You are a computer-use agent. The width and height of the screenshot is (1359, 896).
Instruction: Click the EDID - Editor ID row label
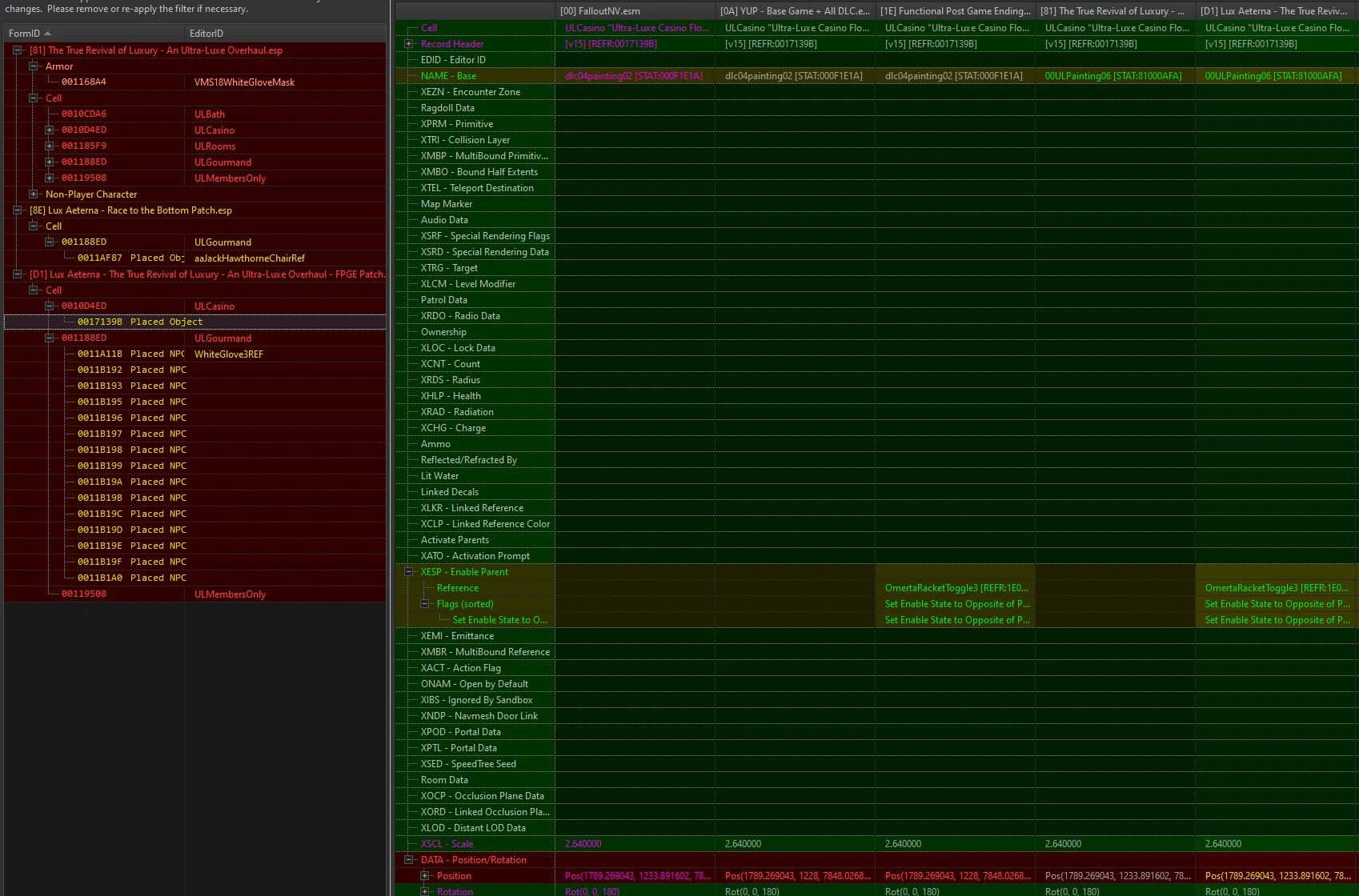453,60
